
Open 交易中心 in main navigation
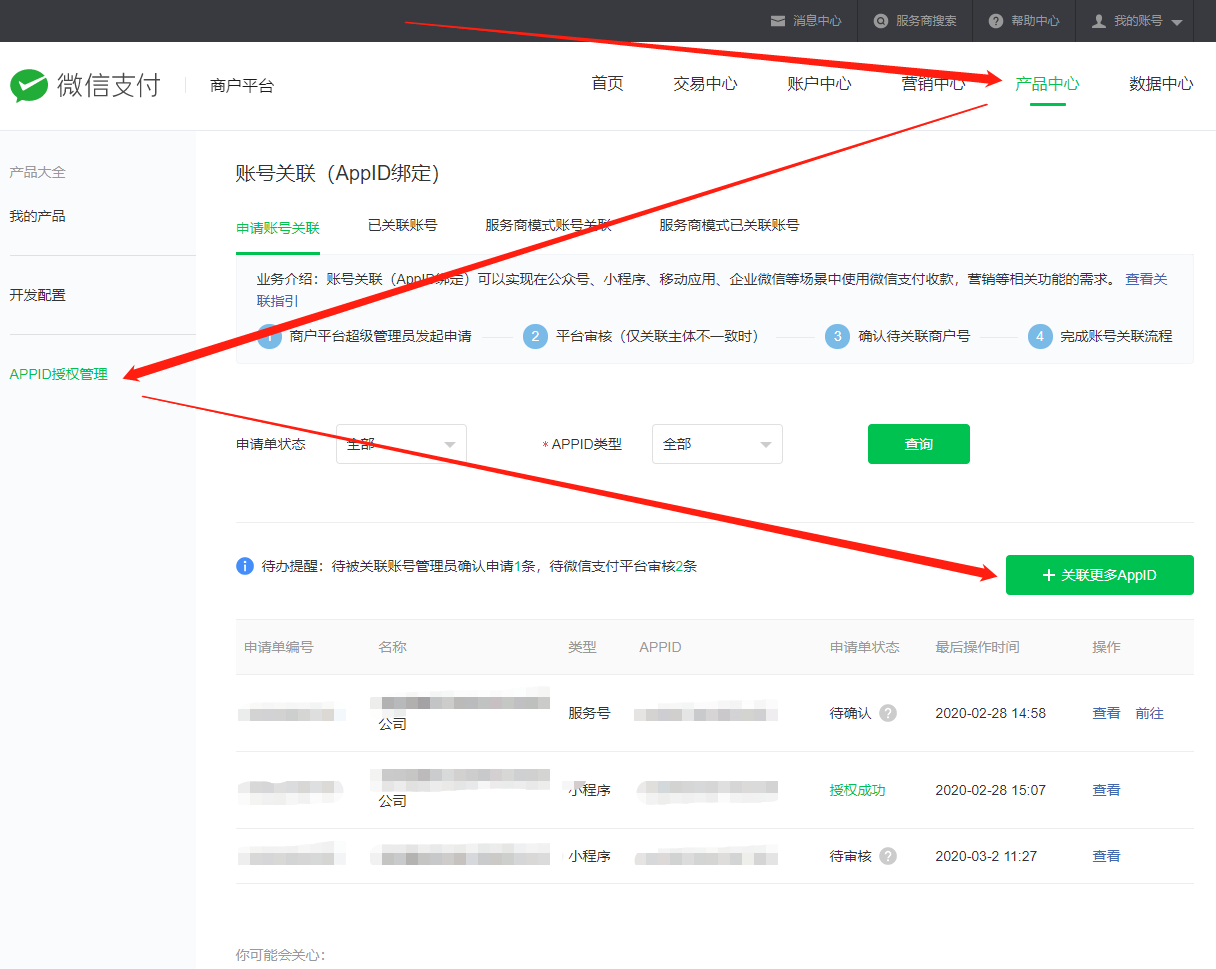pyautogui.click(x=705, y=84)
